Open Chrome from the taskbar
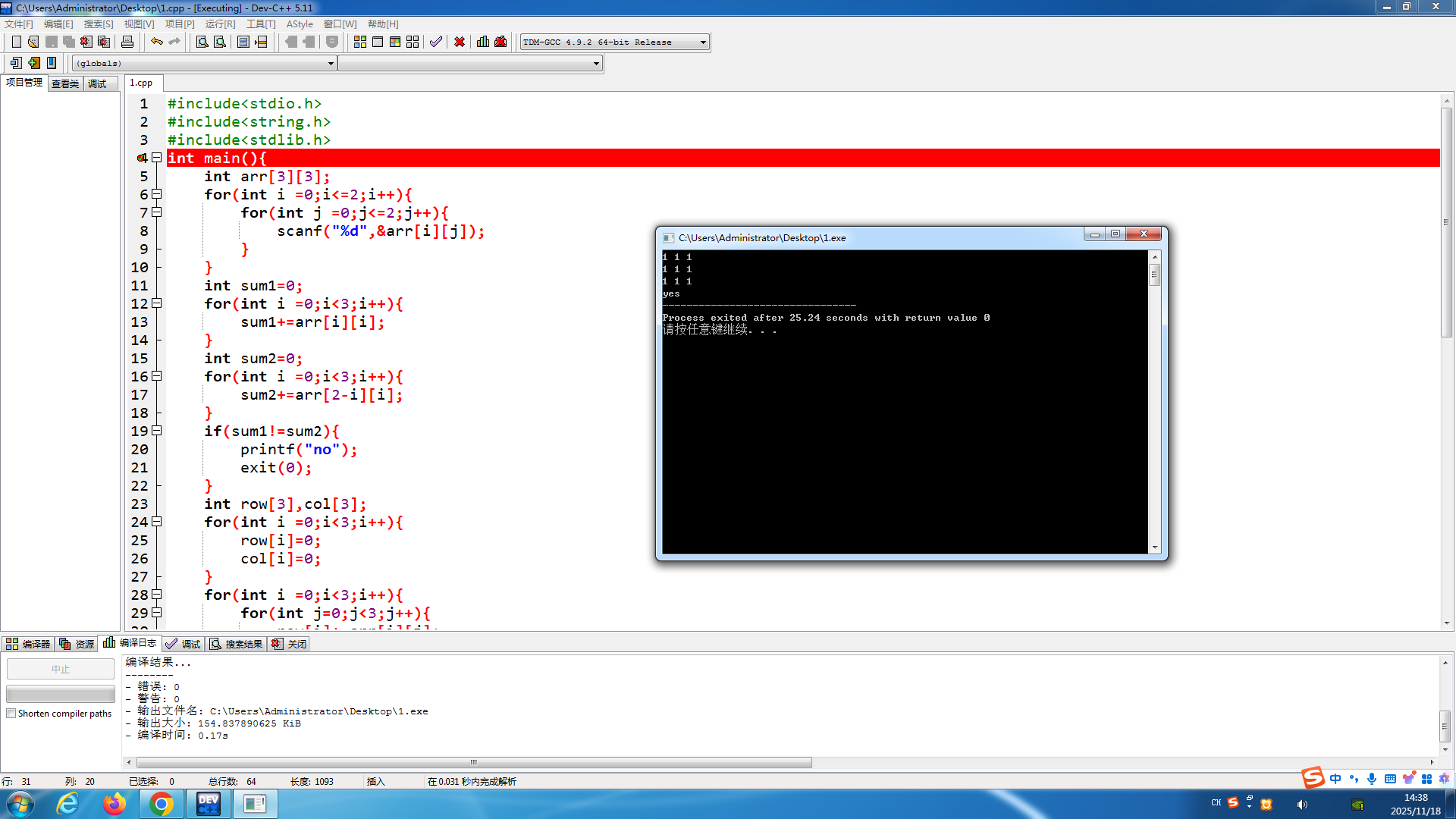The image size is (1456, 819). click(161, 804)
